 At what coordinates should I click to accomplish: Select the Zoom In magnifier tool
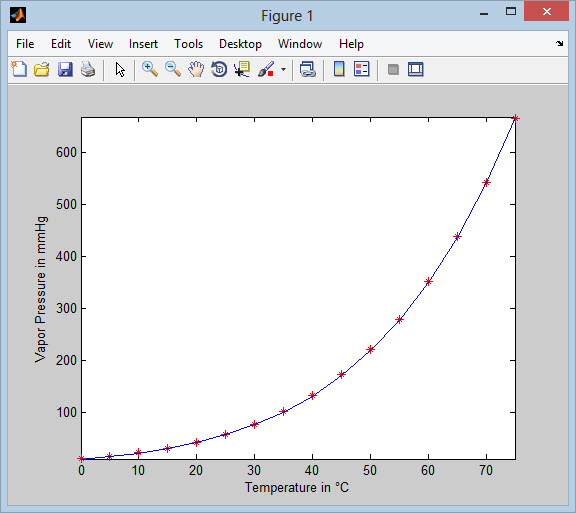[x=150, y=69]
